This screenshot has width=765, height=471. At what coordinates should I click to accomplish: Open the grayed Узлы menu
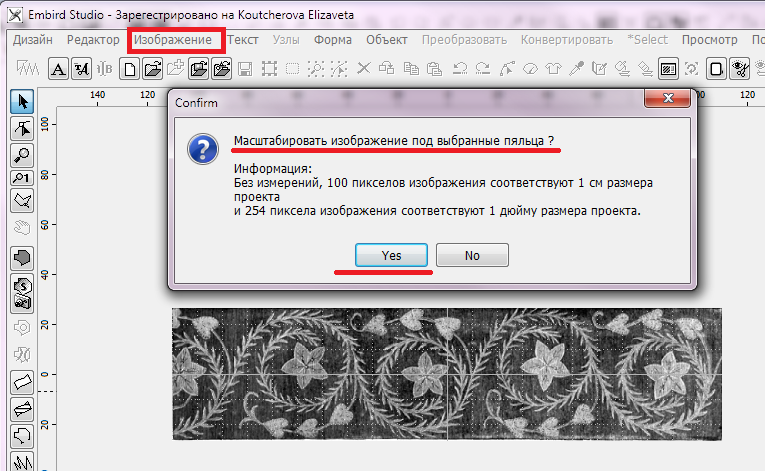(x=286, y=40)
